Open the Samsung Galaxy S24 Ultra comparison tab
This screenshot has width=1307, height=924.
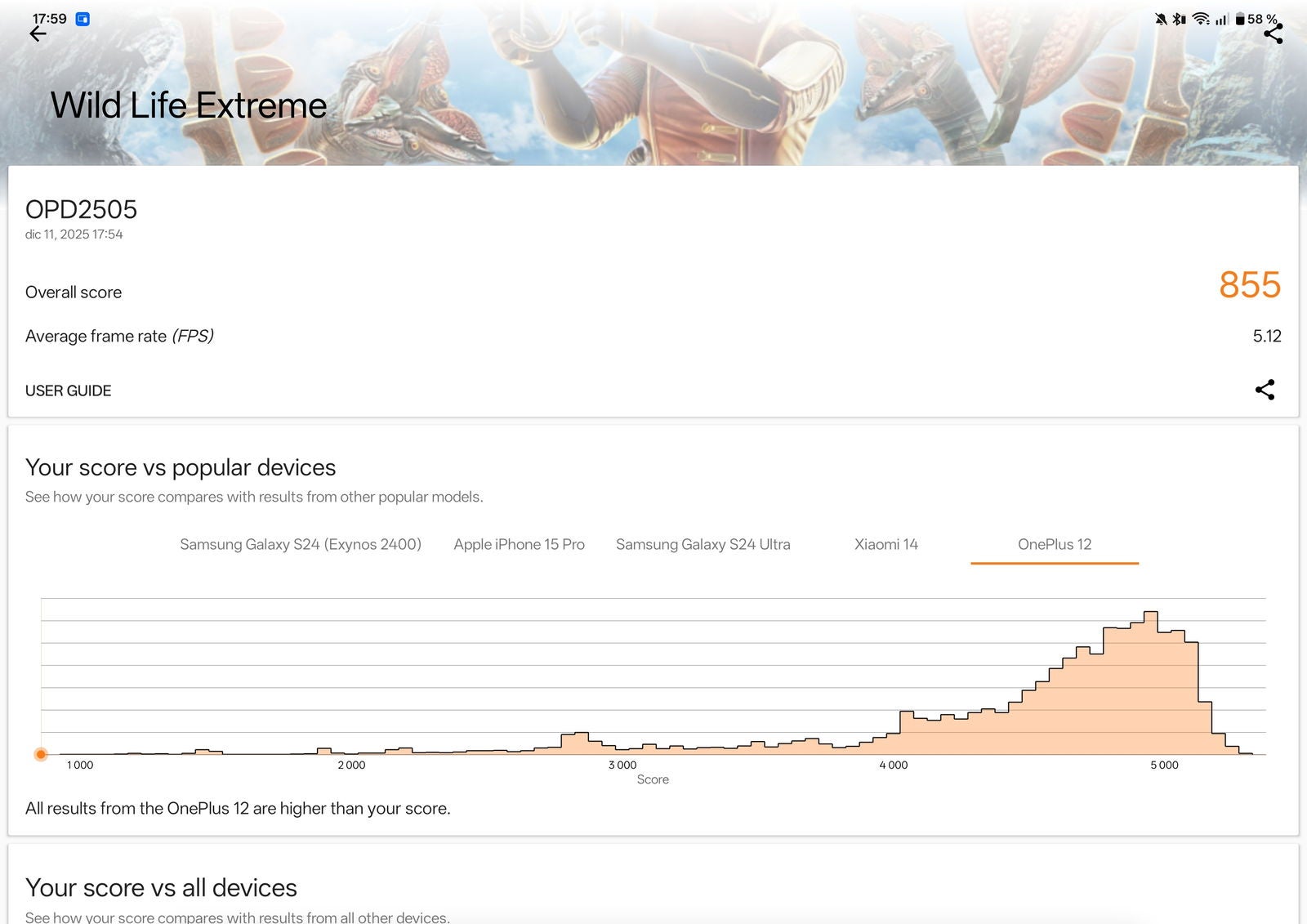pyautogui.click(x=703, y=544)
